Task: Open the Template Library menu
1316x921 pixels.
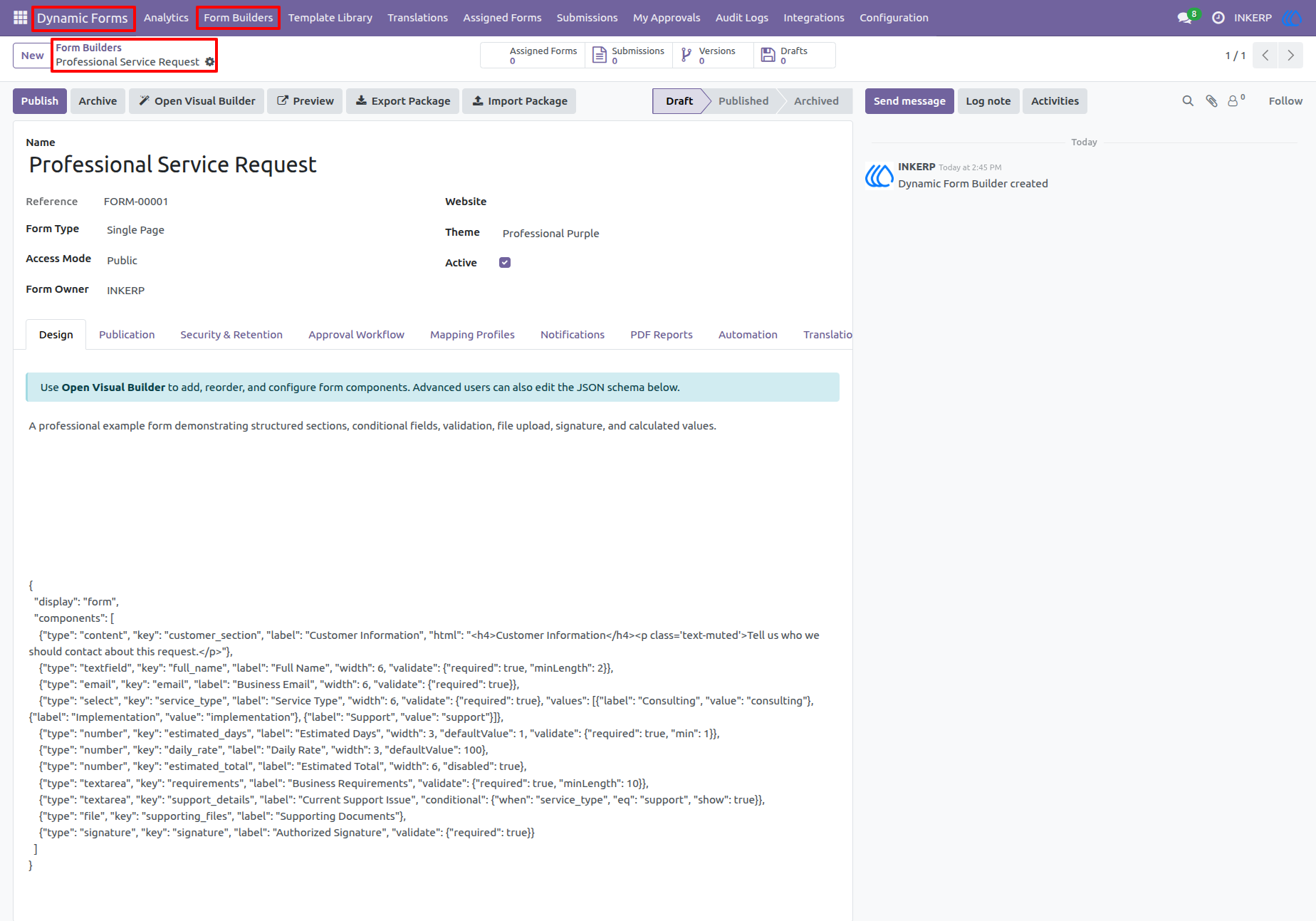Action: point(330,18)
